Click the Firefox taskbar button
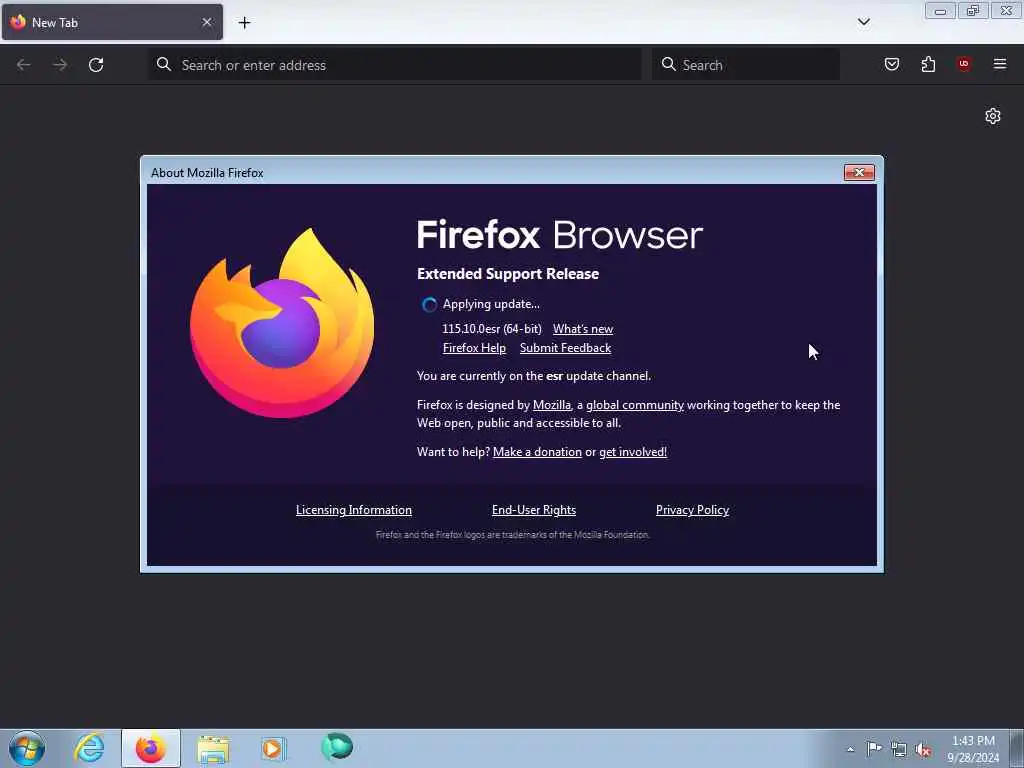The image size is (1024, 768). pos(151,748)
